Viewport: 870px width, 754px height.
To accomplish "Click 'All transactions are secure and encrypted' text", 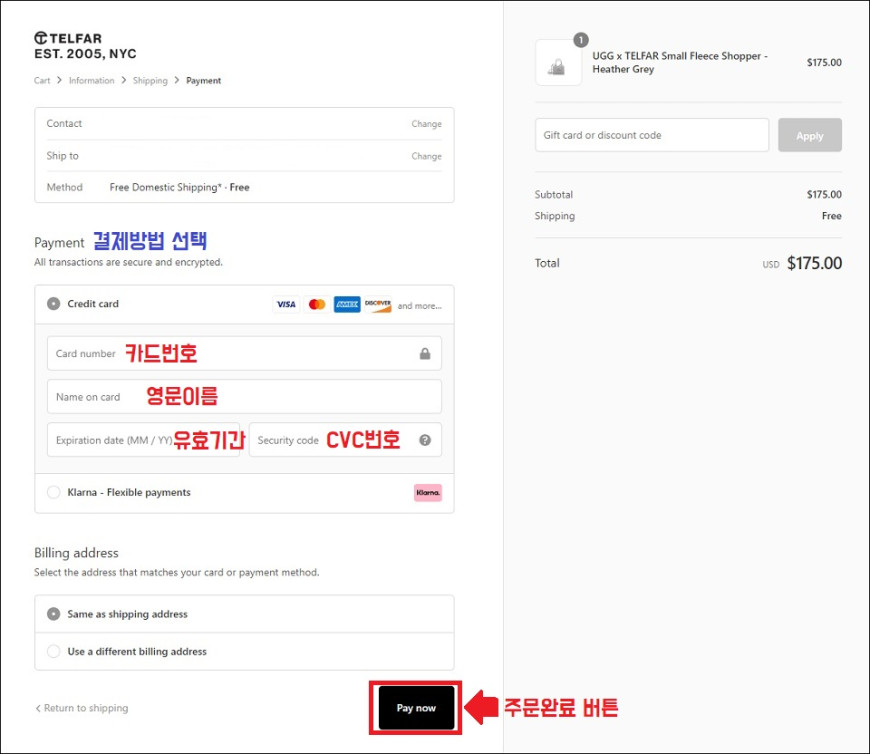I will point(128,262).
